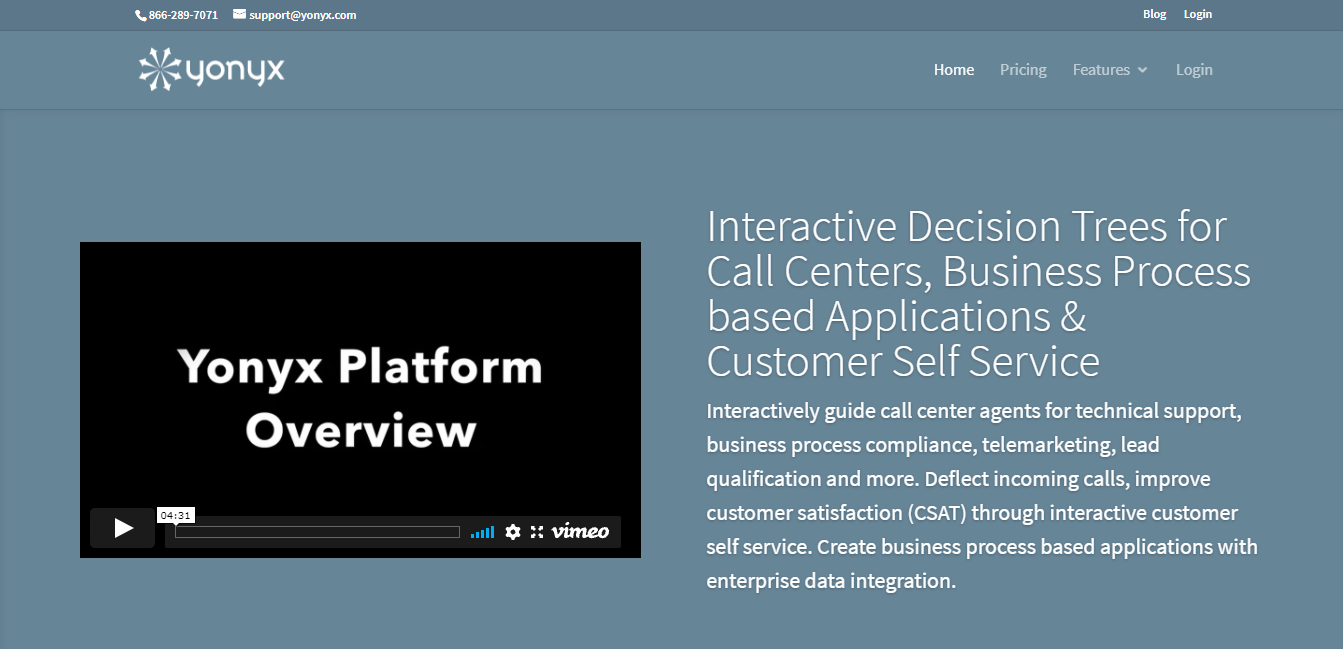Play the Yonyx Platform Overview video
Screen dimensions: 1343x649
click(x=123, y=528)
